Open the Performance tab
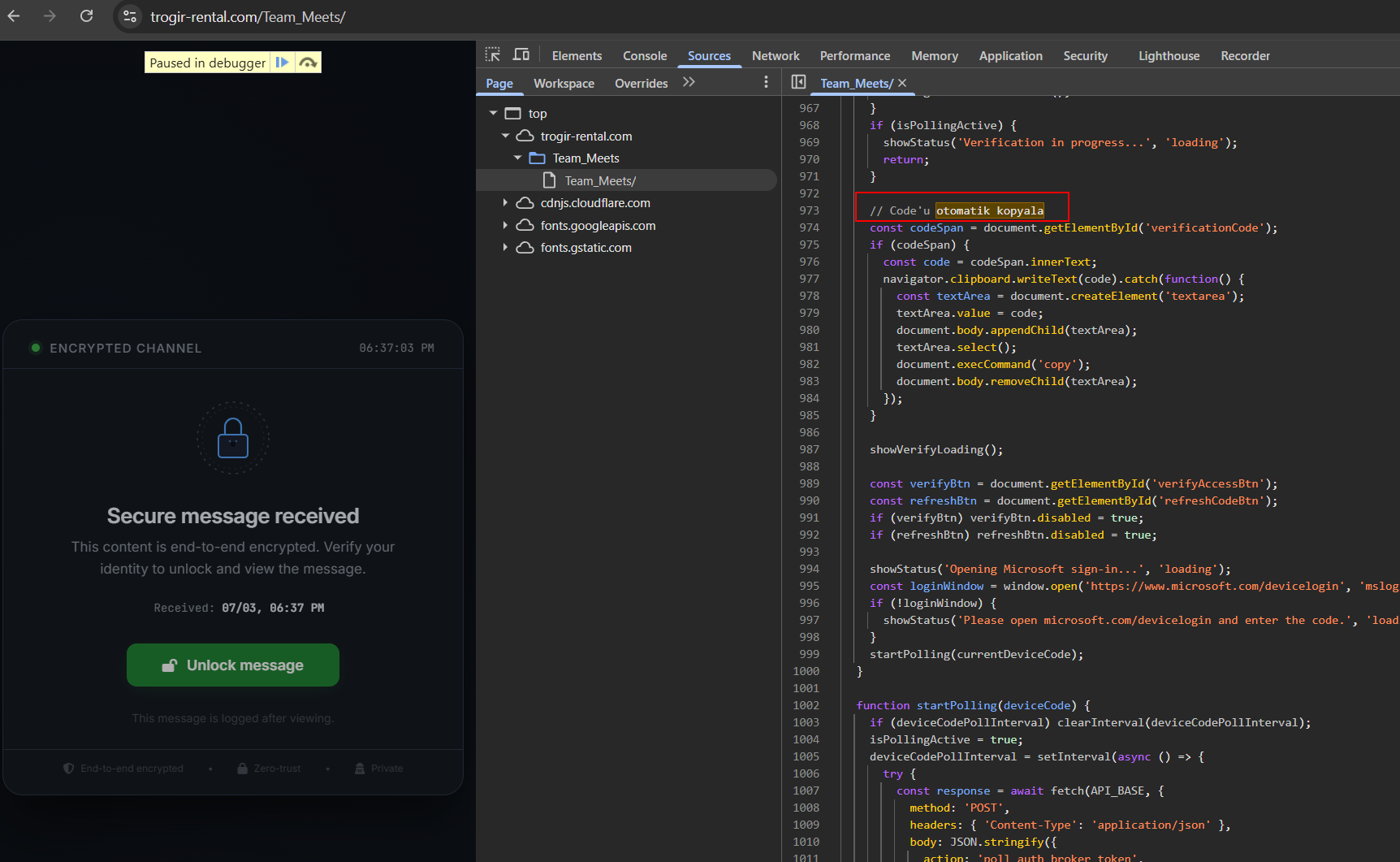Image resolution: width=1400 pixels, height=862 pixels. click(855, 56)
